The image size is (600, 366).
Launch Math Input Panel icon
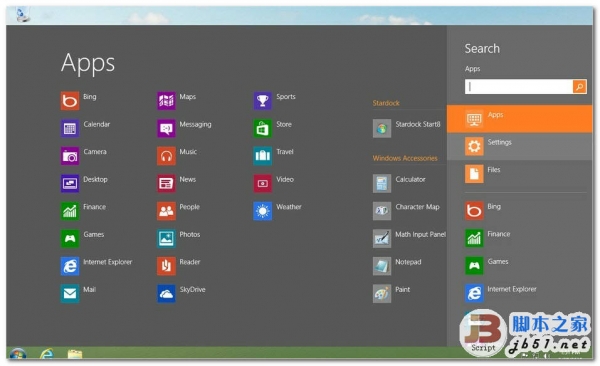382,239
